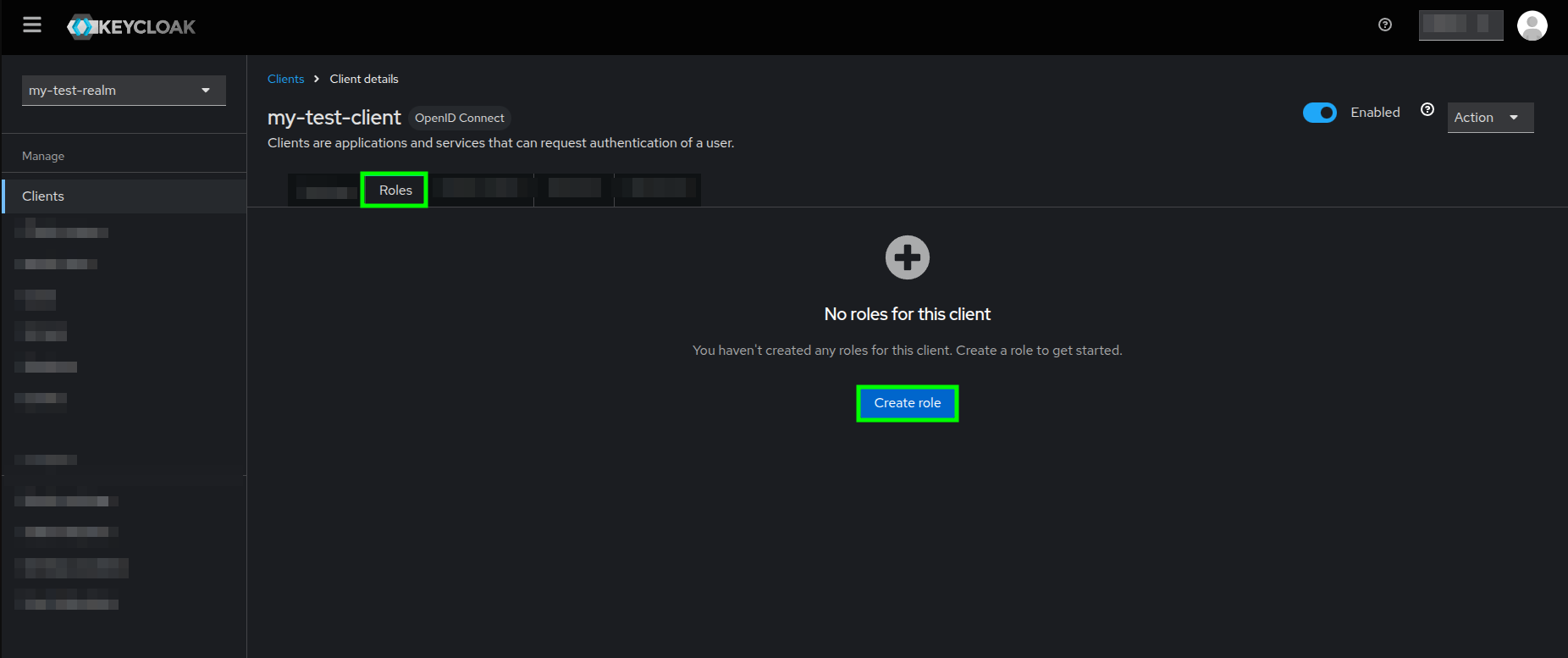This screenshot has height=658, width=1568.
Task: Click the Manage section label
Action: [x=43, y=157]
